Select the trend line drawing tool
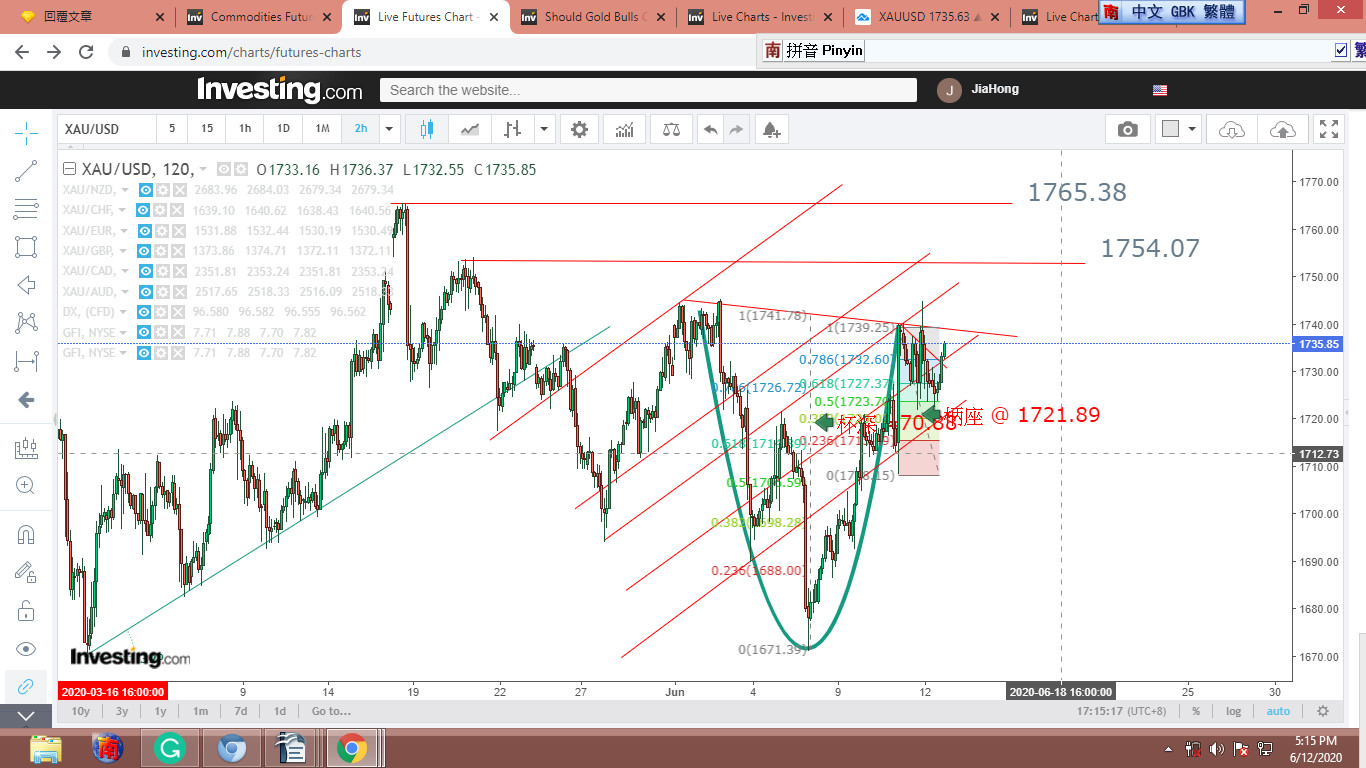Image resolution: width=1366 pixels, height=768 pixels. [26, 171]
